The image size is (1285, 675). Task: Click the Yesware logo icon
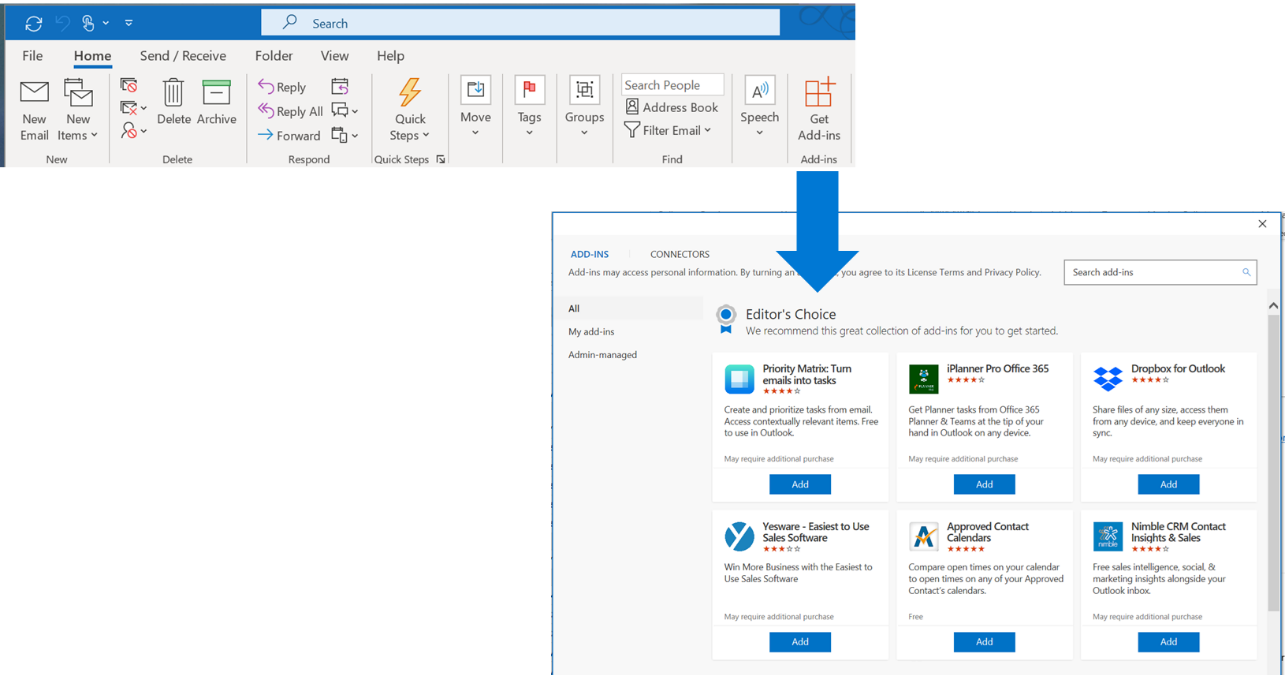tap(739, 537)
